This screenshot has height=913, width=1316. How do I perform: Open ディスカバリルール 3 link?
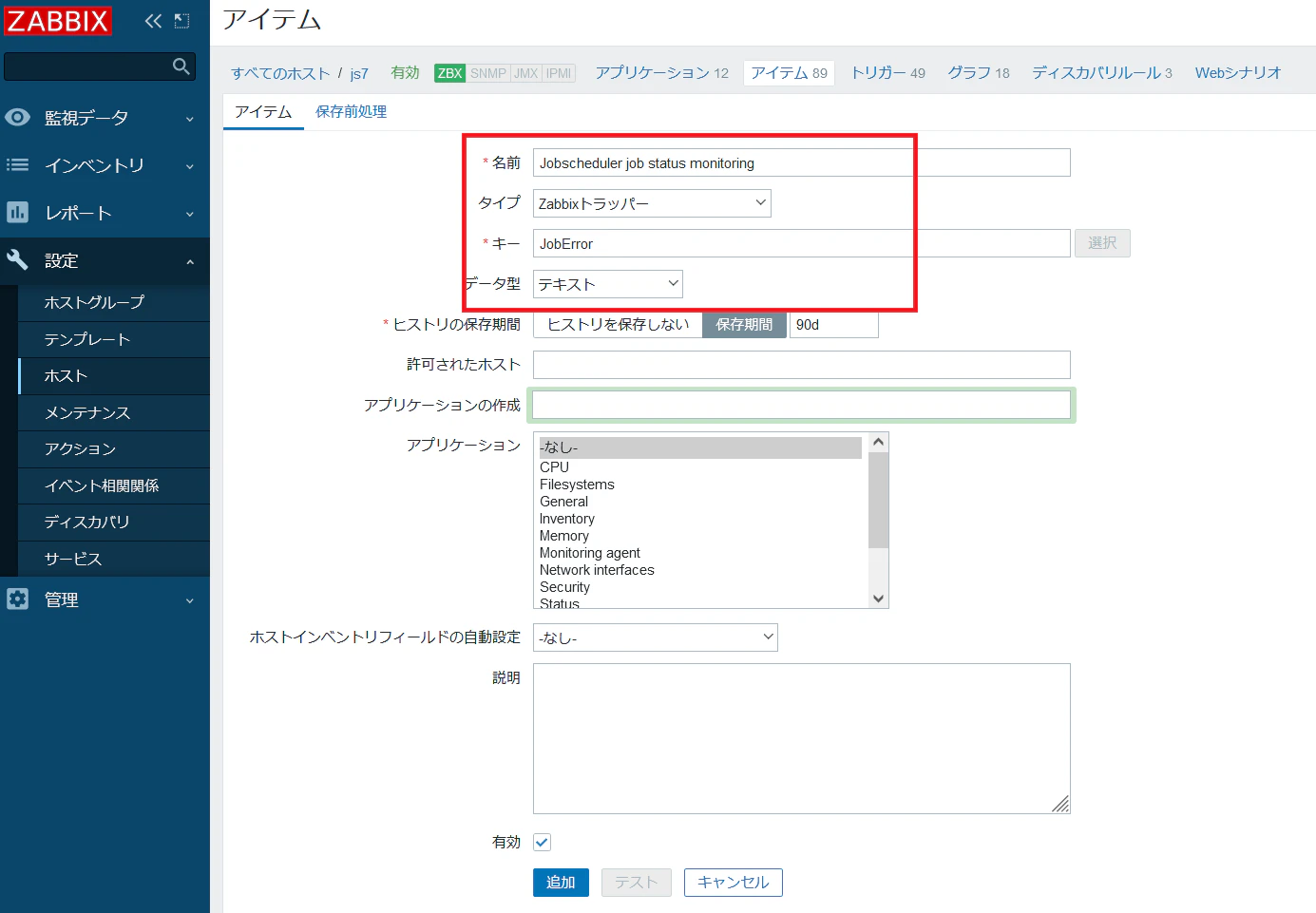click(1102, 73)
